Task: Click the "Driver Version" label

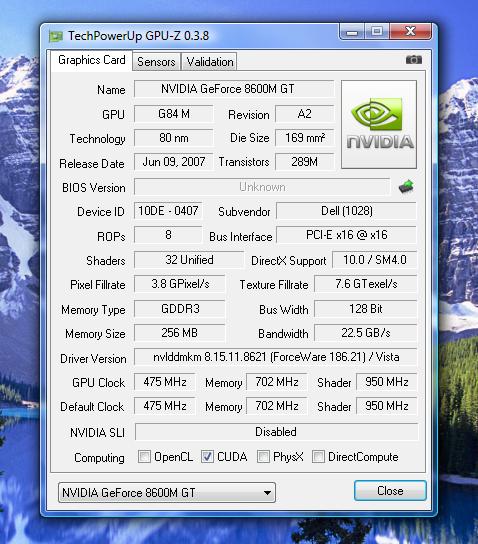Action: (93, 358)
